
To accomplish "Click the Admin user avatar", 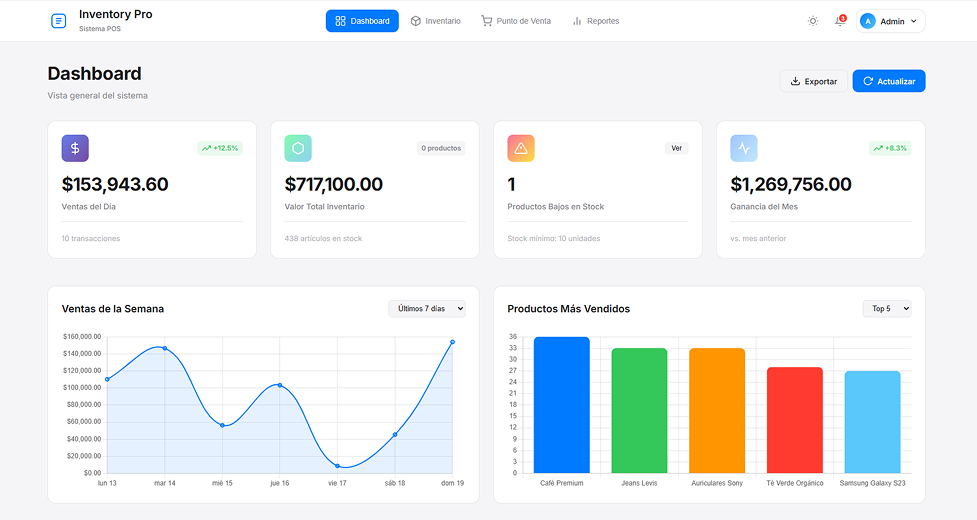I will click(x=867, y=21).
